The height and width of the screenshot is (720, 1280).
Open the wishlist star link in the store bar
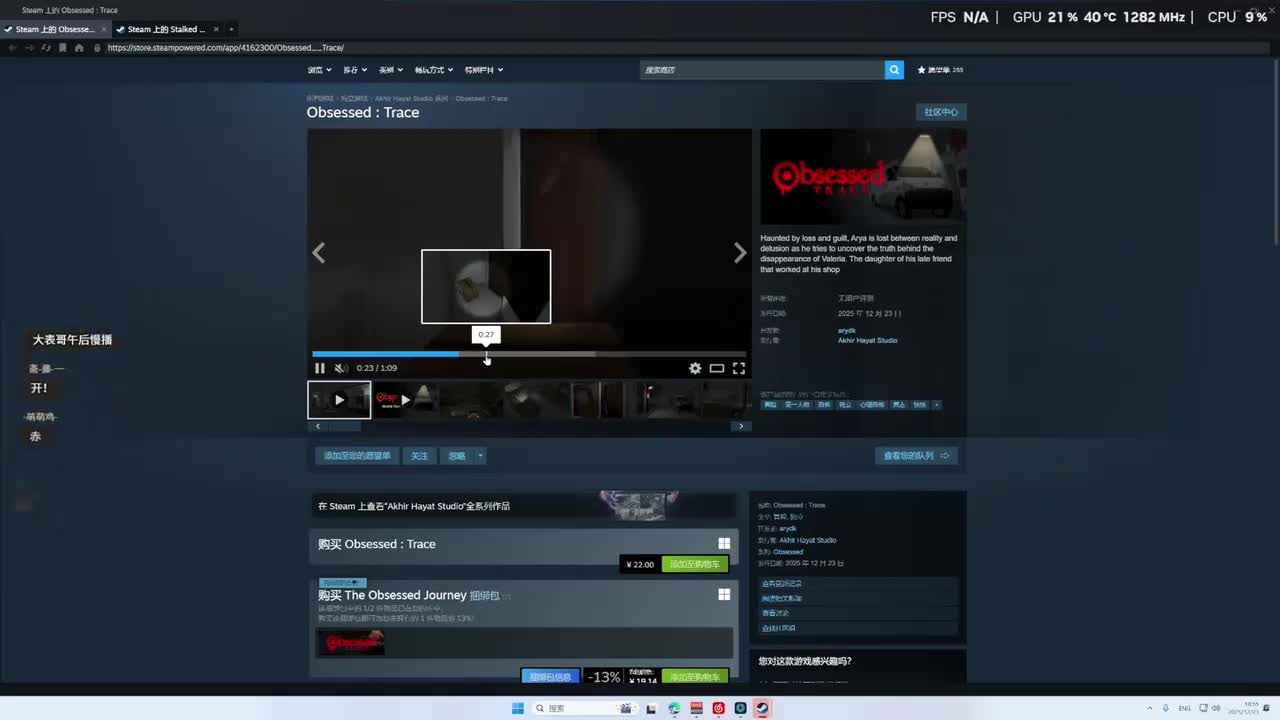940,70
